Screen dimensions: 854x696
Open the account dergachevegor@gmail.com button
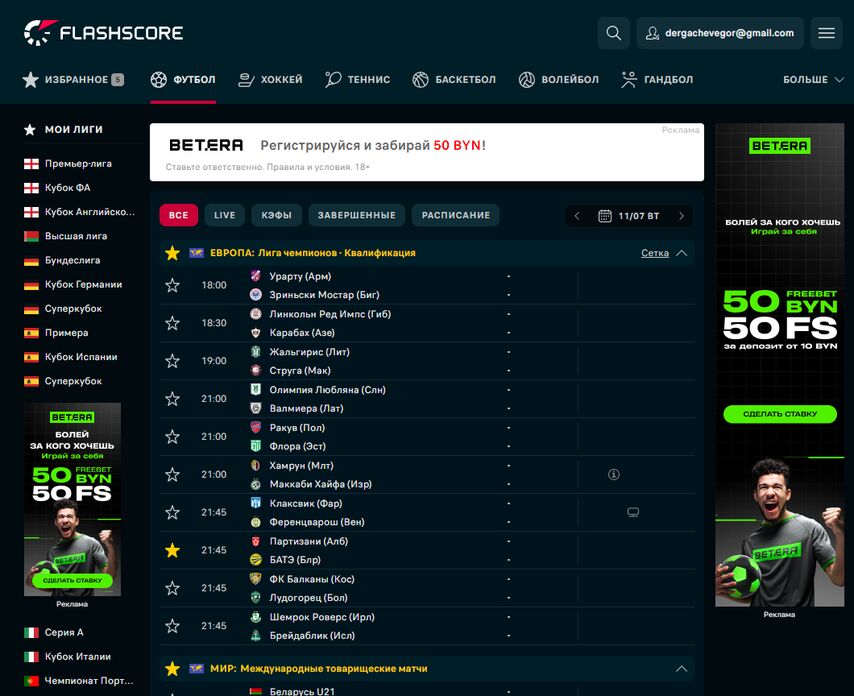click(720, 33)
